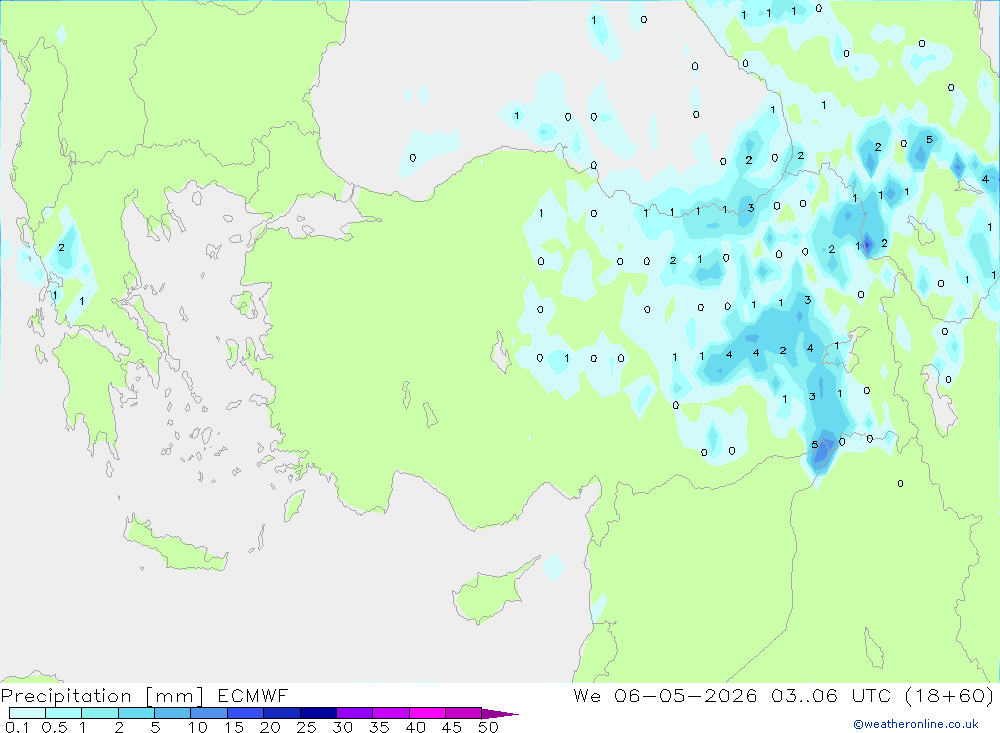Click the '45' legend scale label
This screenshot has width=1000, height=733.
point(452,727)
